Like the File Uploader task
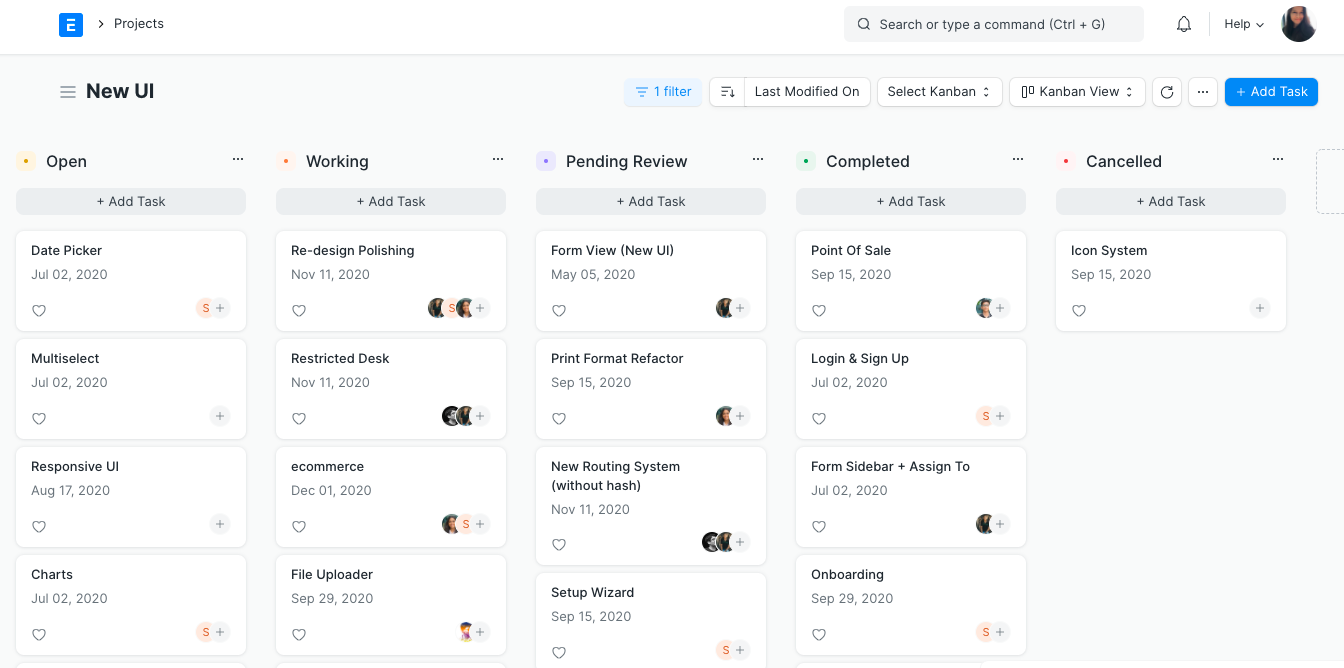The height and width of the screenshot is (668, 1344). click(x=299, y=635)
